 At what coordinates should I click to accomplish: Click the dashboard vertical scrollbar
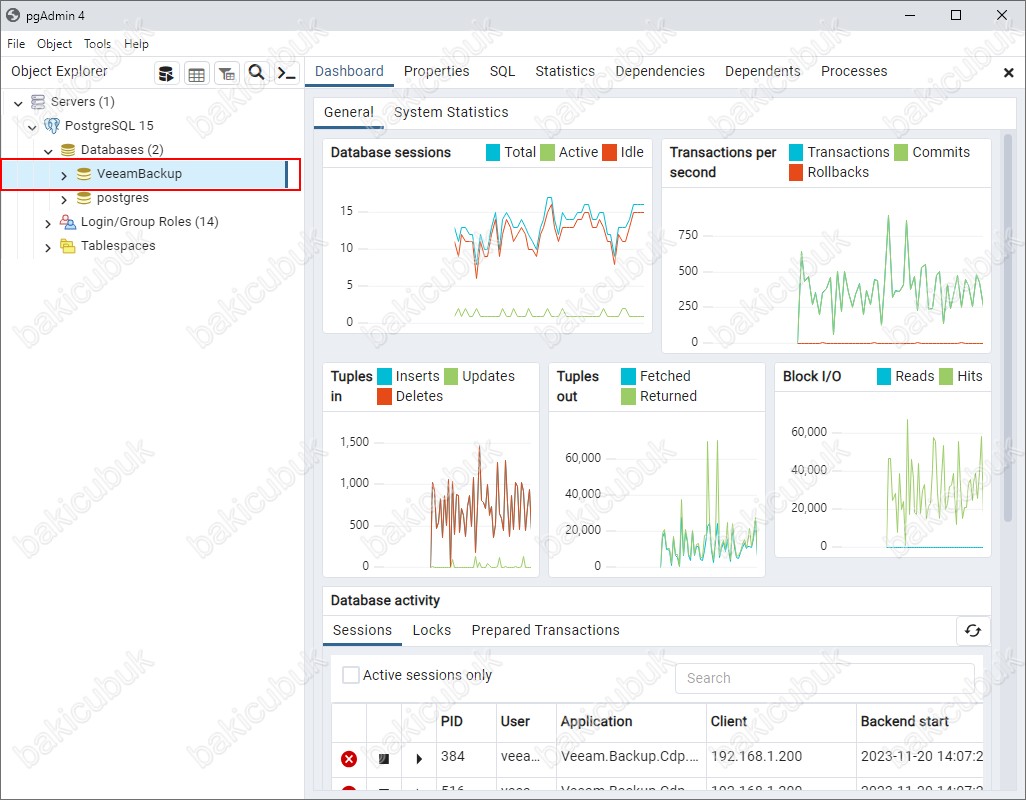click(x=1008, y=327)
